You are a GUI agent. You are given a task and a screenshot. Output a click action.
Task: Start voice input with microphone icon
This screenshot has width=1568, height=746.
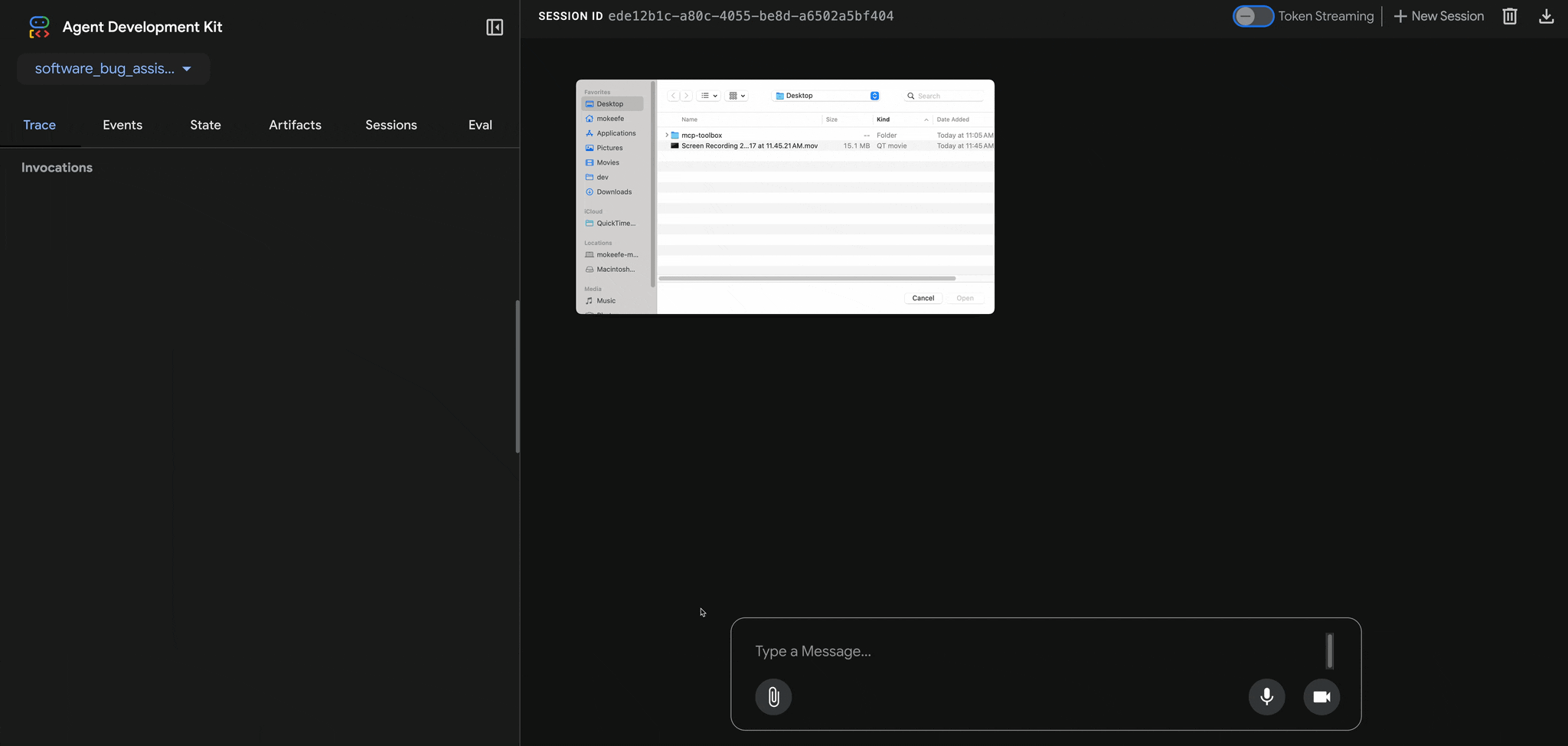click(x=1267, y=697)
